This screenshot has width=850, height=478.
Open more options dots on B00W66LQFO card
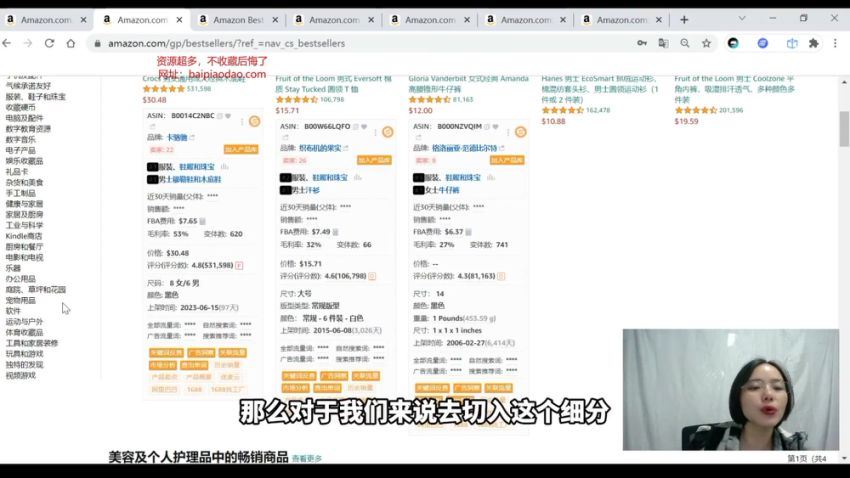(x=375, y=132)
